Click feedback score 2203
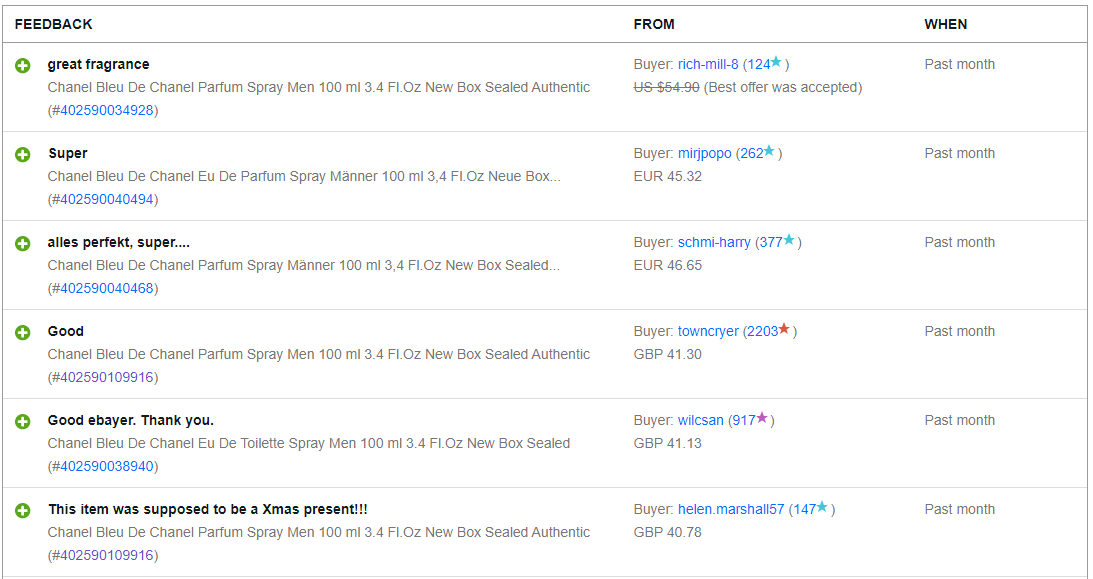This screenshot has width=1093, height=579. click(x=762, y=331)
